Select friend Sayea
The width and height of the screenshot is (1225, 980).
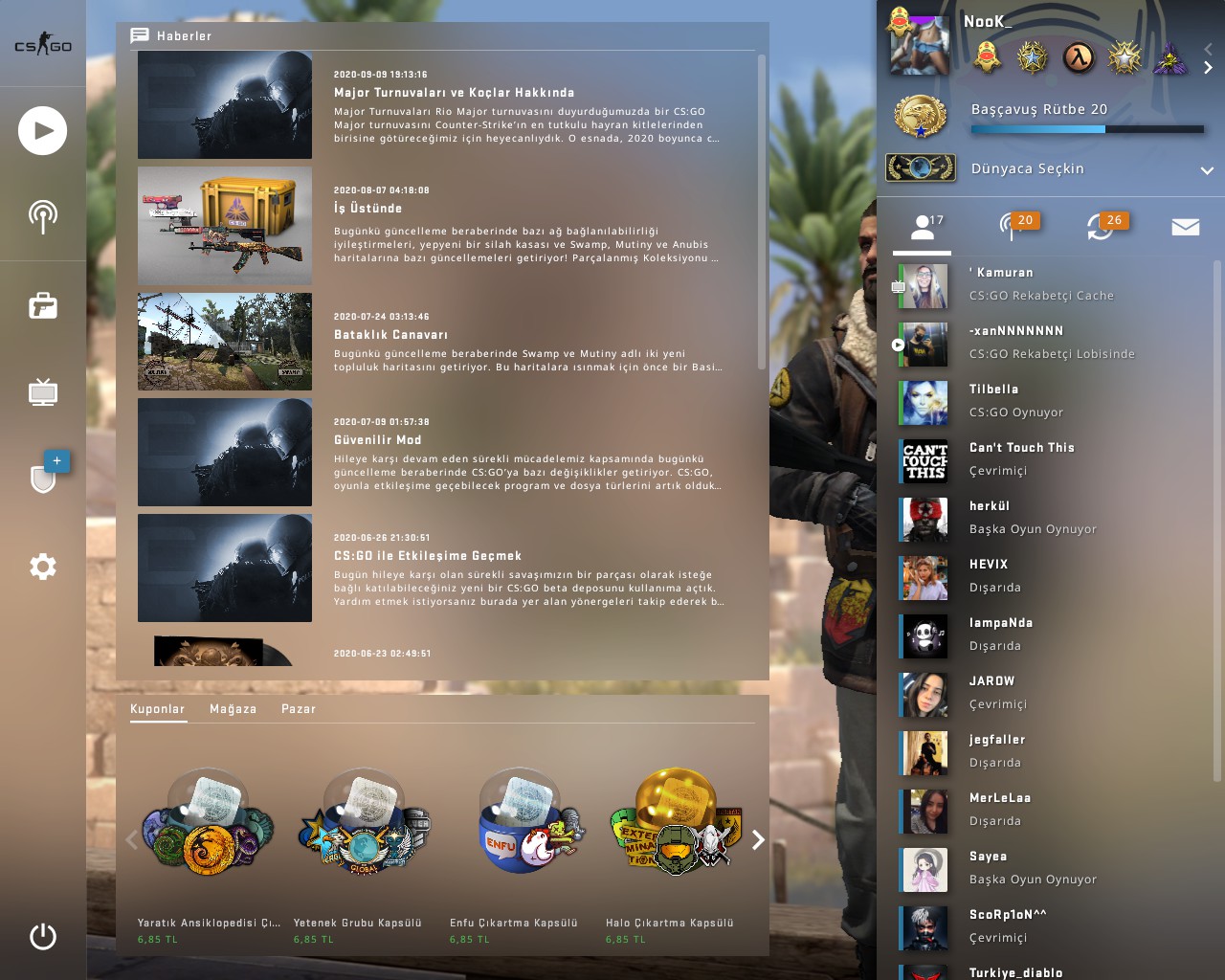pyautogui.click(x=1053, y=870)
